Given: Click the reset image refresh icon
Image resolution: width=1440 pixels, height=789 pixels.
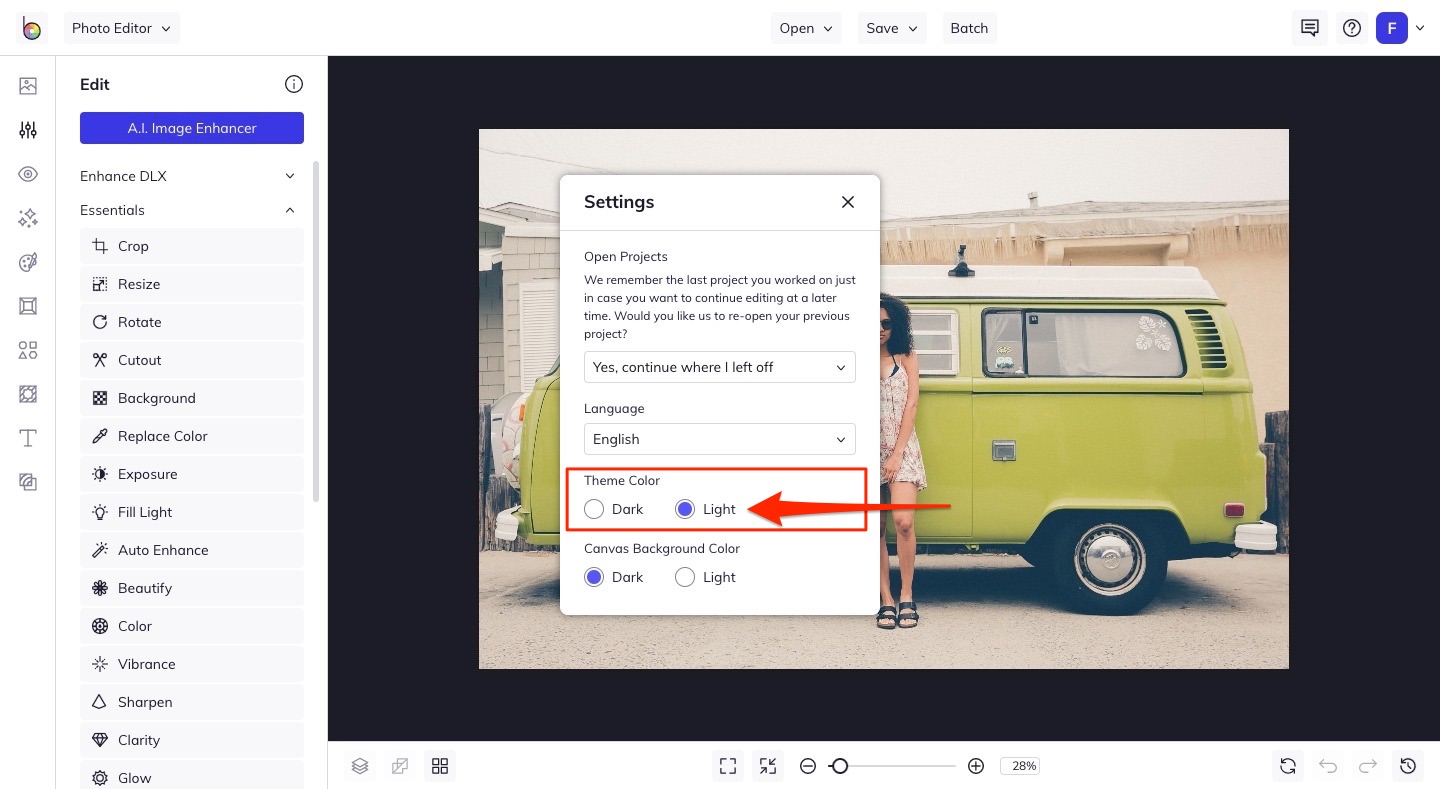Looking at the screenshot, I should click(x=1288, y=766).
